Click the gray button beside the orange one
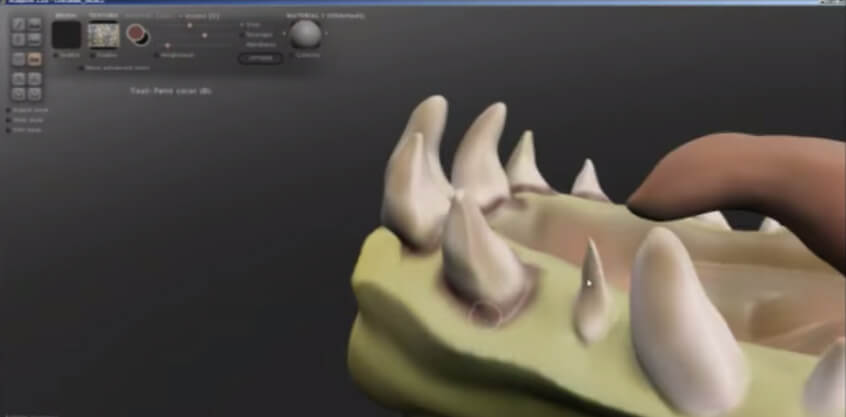The image size is (846, 417). [18, 59]
